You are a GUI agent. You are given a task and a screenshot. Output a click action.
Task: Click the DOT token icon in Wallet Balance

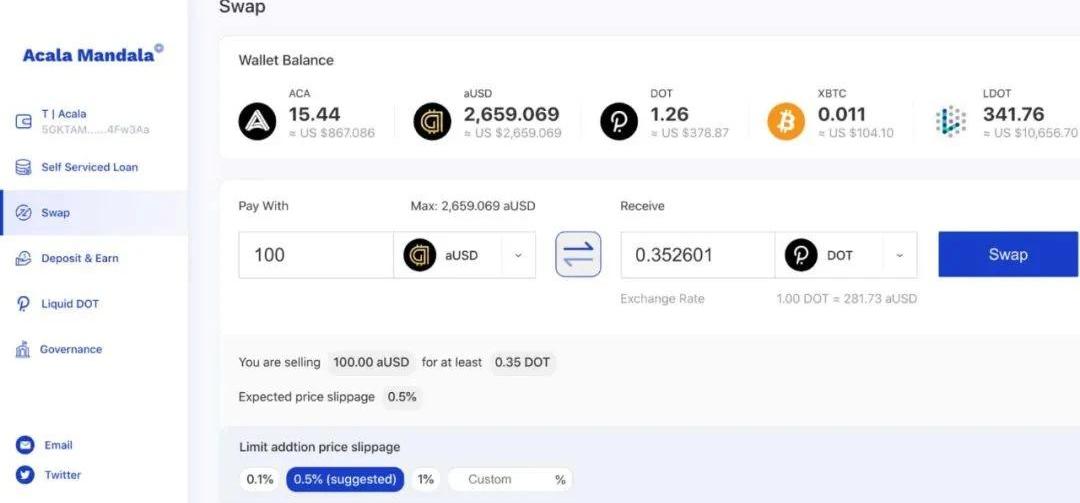[x=619, y=122]
